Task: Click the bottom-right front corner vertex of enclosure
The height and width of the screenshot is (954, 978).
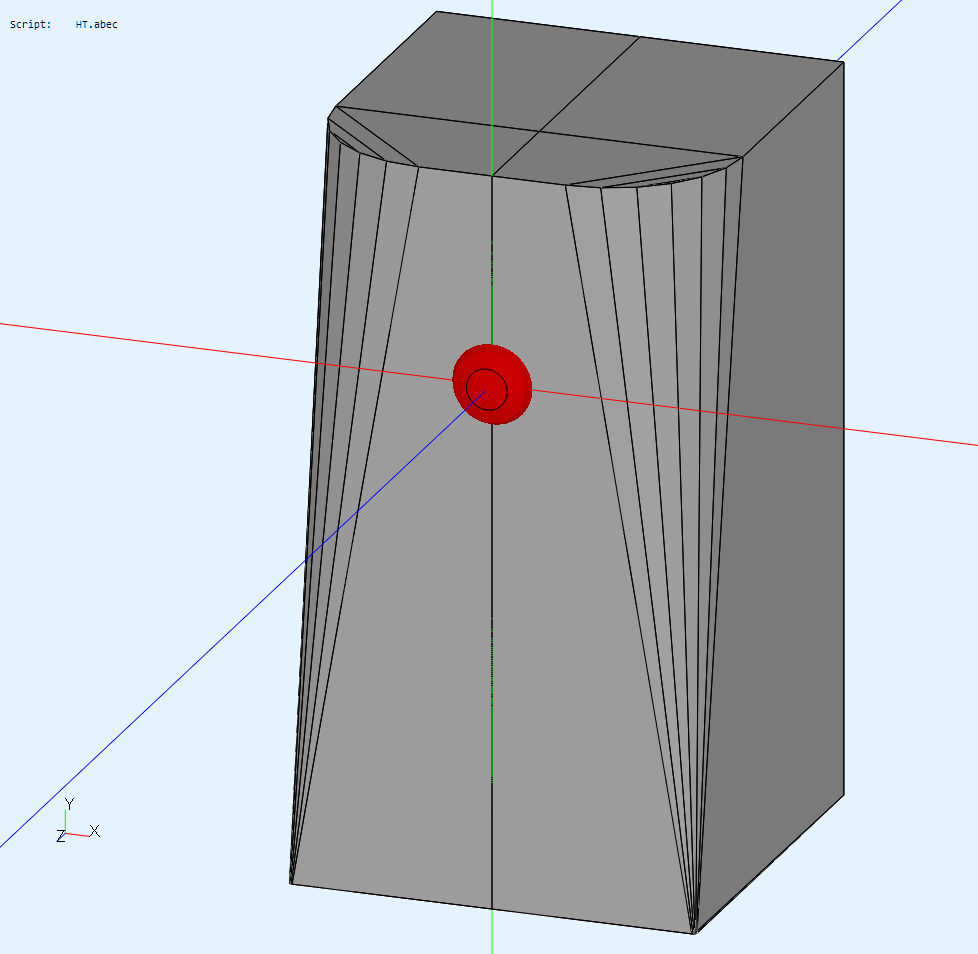Action: tap(694, 933)
